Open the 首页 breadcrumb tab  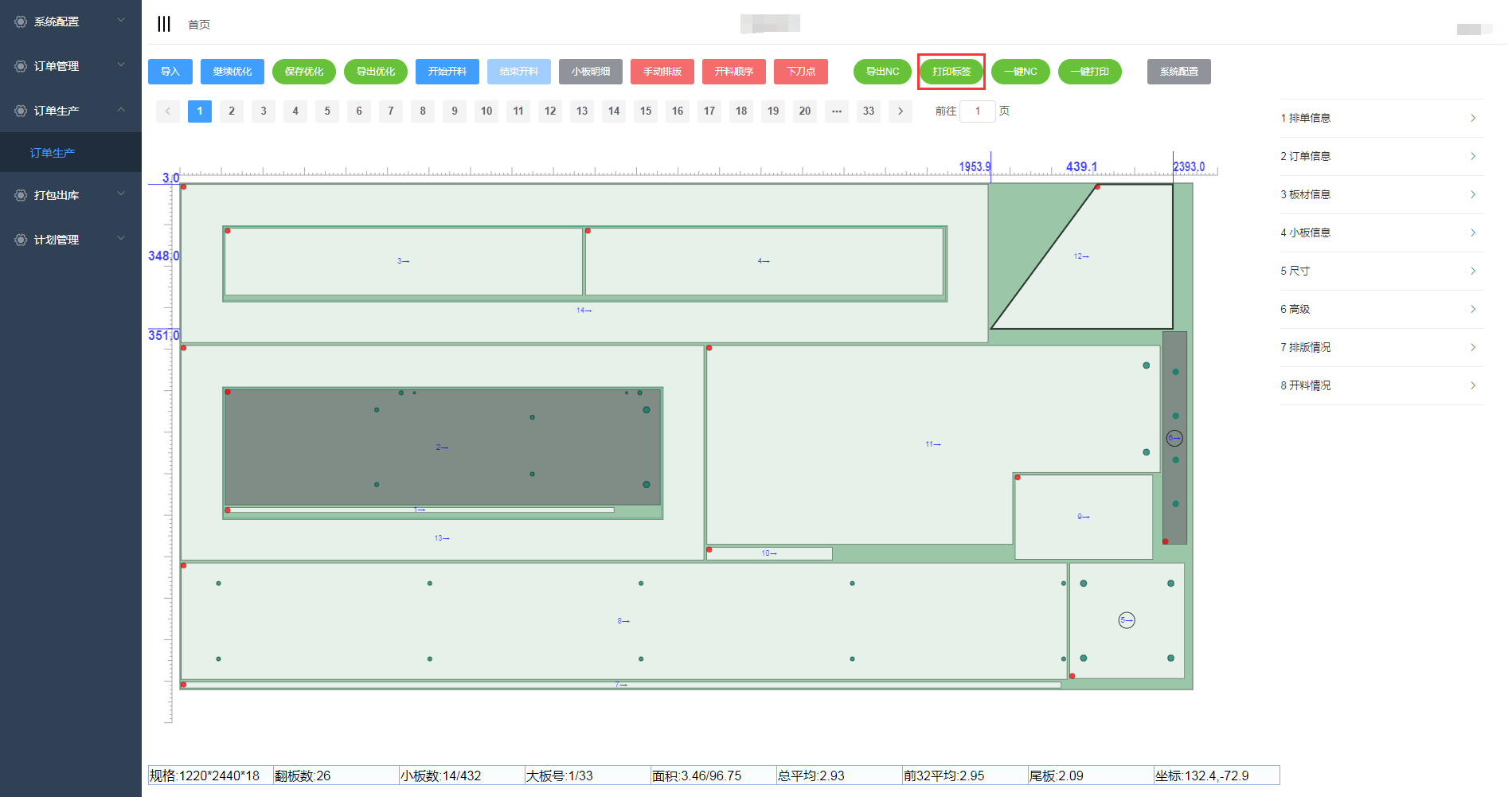199,25
